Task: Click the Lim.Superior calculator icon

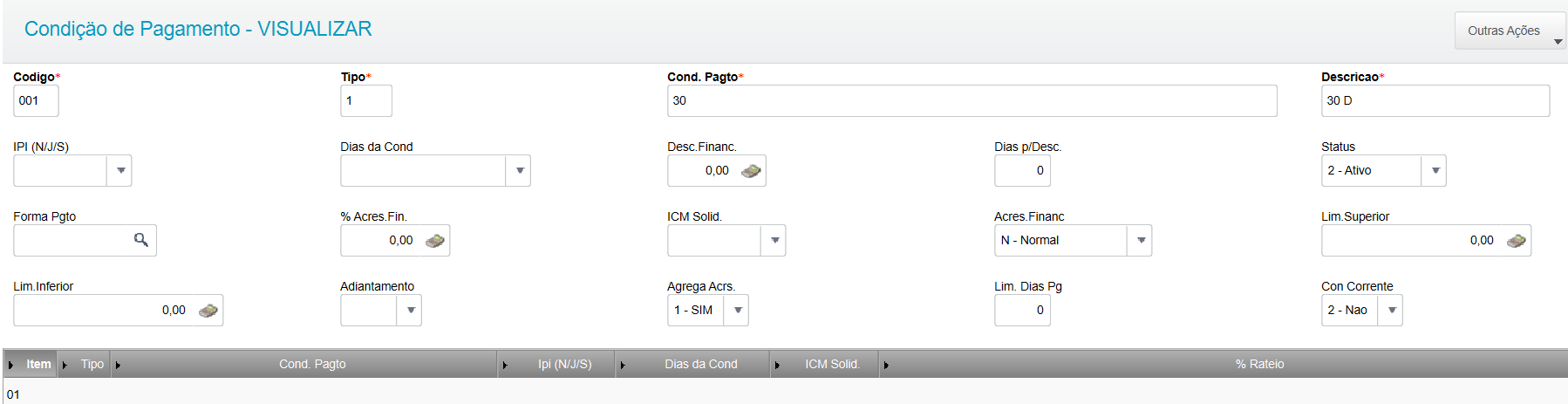Action: click(x=1516, y=241)
